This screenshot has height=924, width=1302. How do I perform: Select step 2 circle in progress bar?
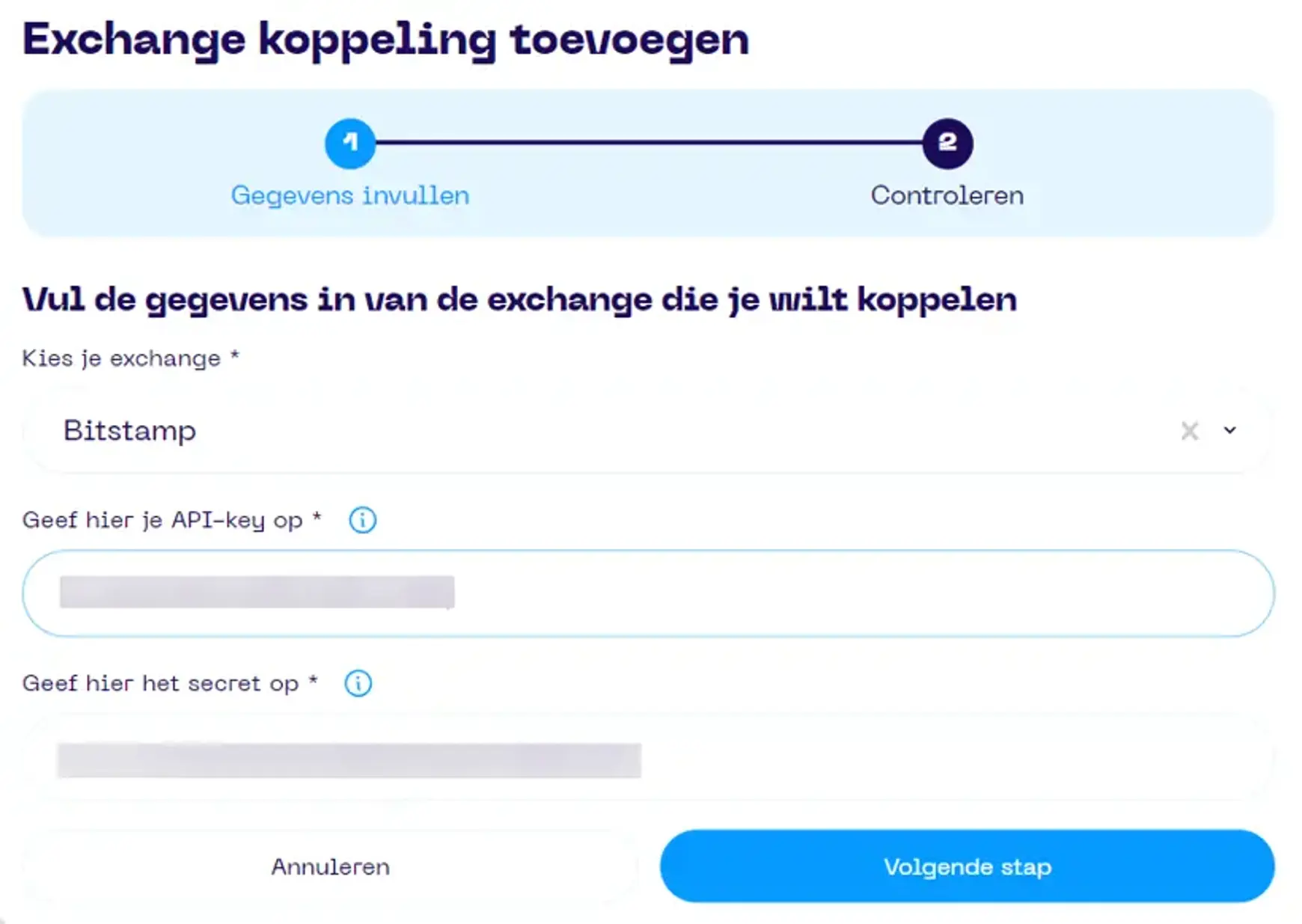pos(947,144)
